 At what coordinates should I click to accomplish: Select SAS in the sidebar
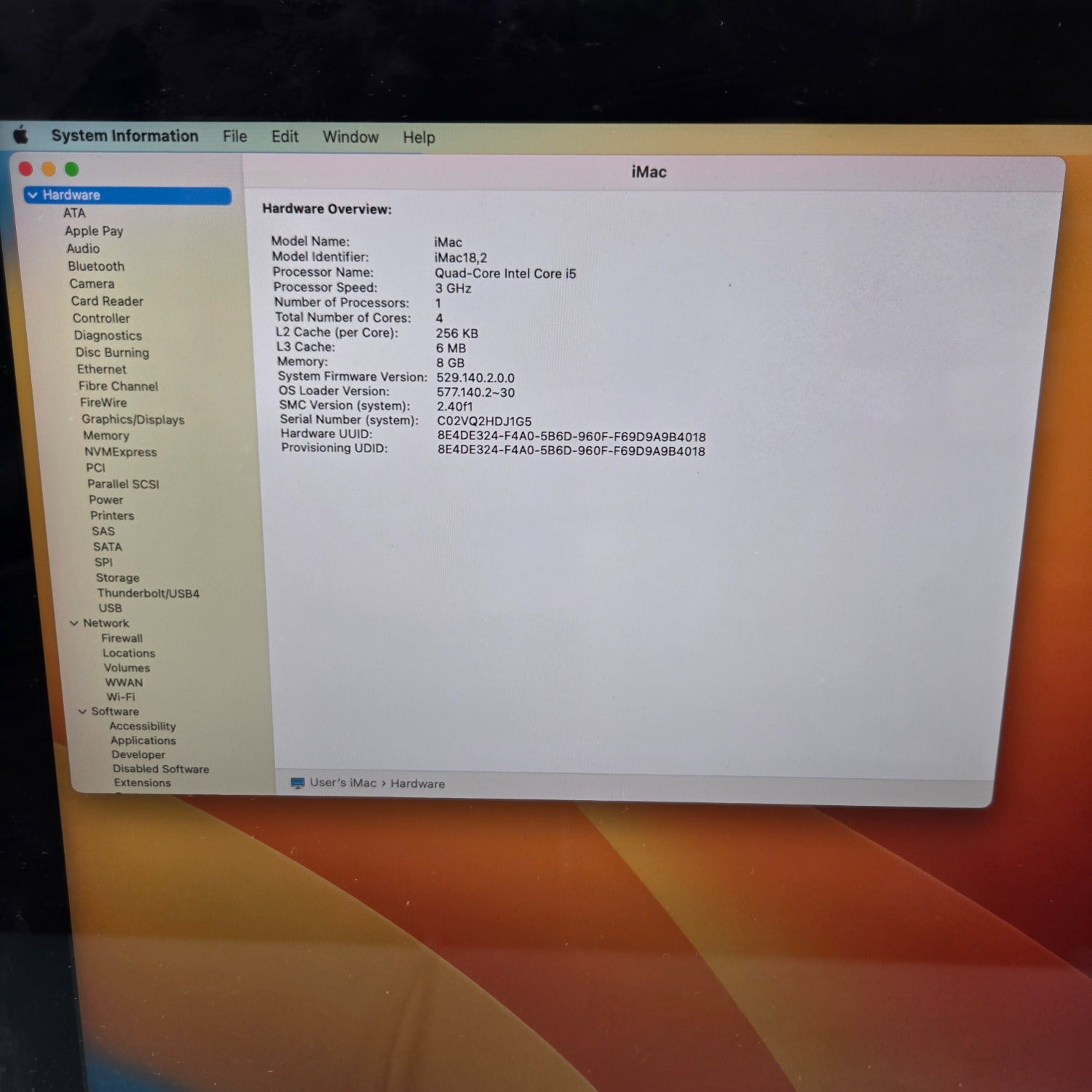point(103,531)
